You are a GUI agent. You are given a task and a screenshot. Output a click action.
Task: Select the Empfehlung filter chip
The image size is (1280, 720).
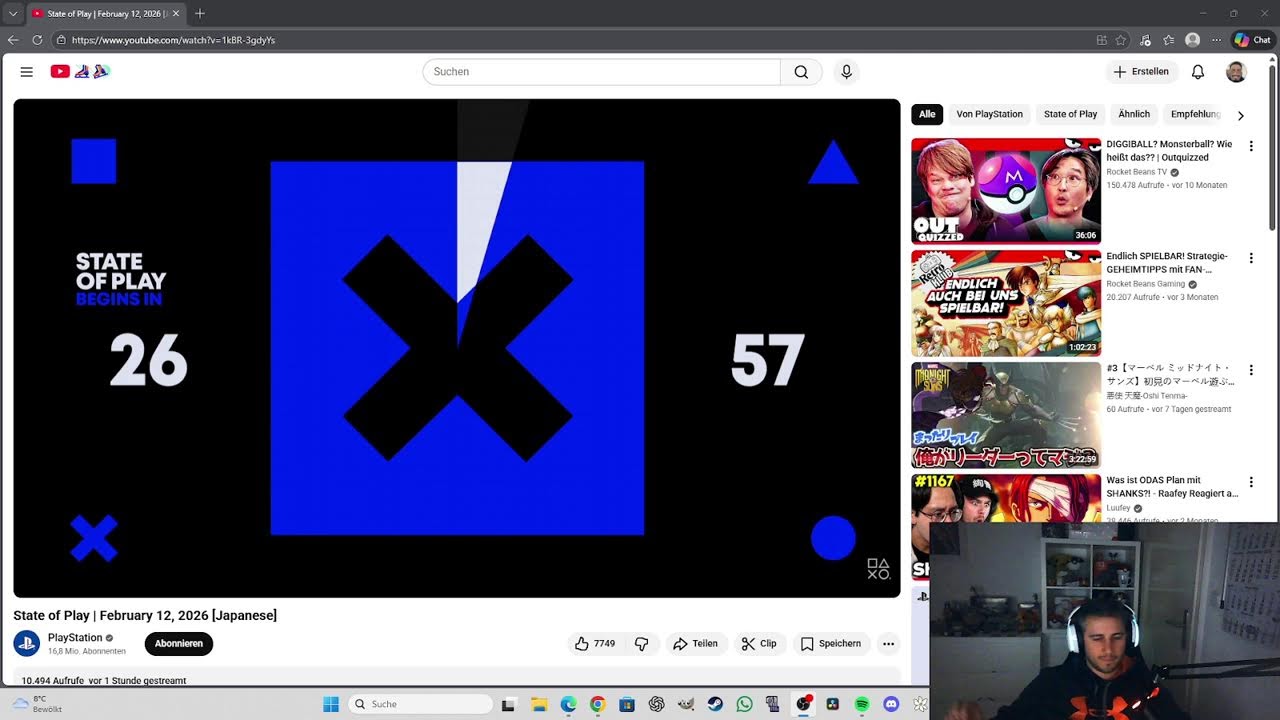tap(1196, 114)
